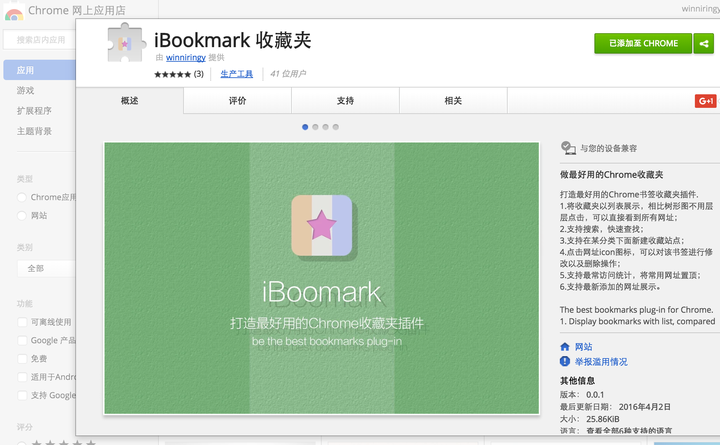Click the 已添加至 CHROME green button
720x445 pixels.
(x=643, y=44)
